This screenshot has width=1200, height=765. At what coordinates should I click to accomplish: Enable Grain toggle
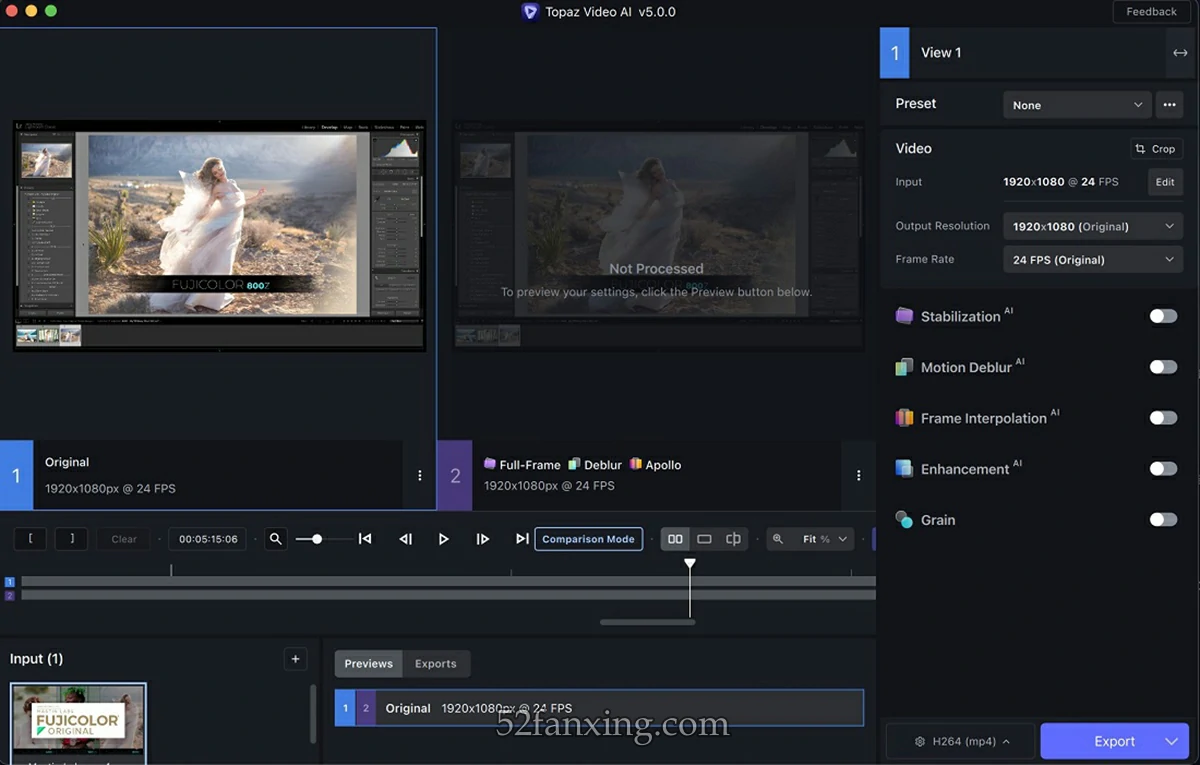[x=1163, y=520]
